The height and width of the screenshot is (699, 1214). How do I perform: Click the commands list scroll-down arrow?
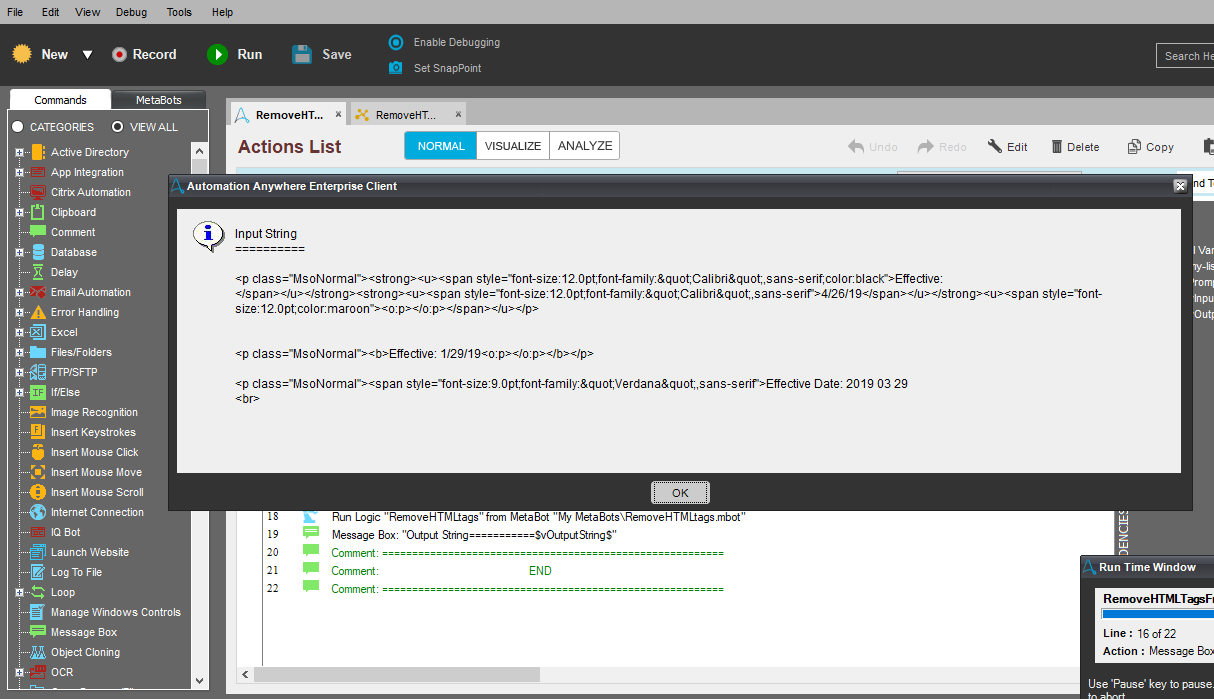pyautogui.click(x=199, y=680)
